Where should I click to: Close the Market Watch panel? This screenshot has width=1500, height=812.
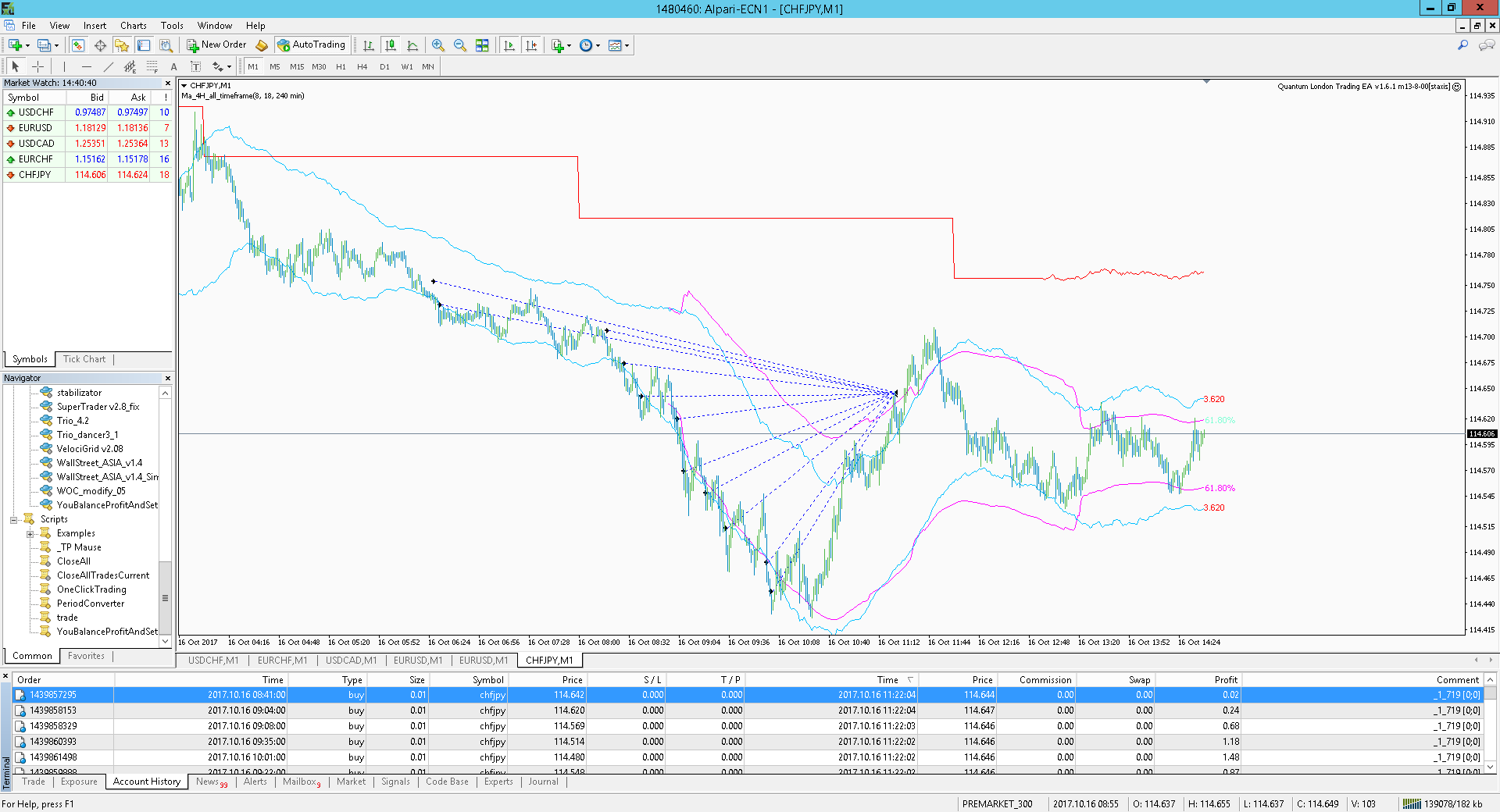pyautogui.click(x=167, y=83)
